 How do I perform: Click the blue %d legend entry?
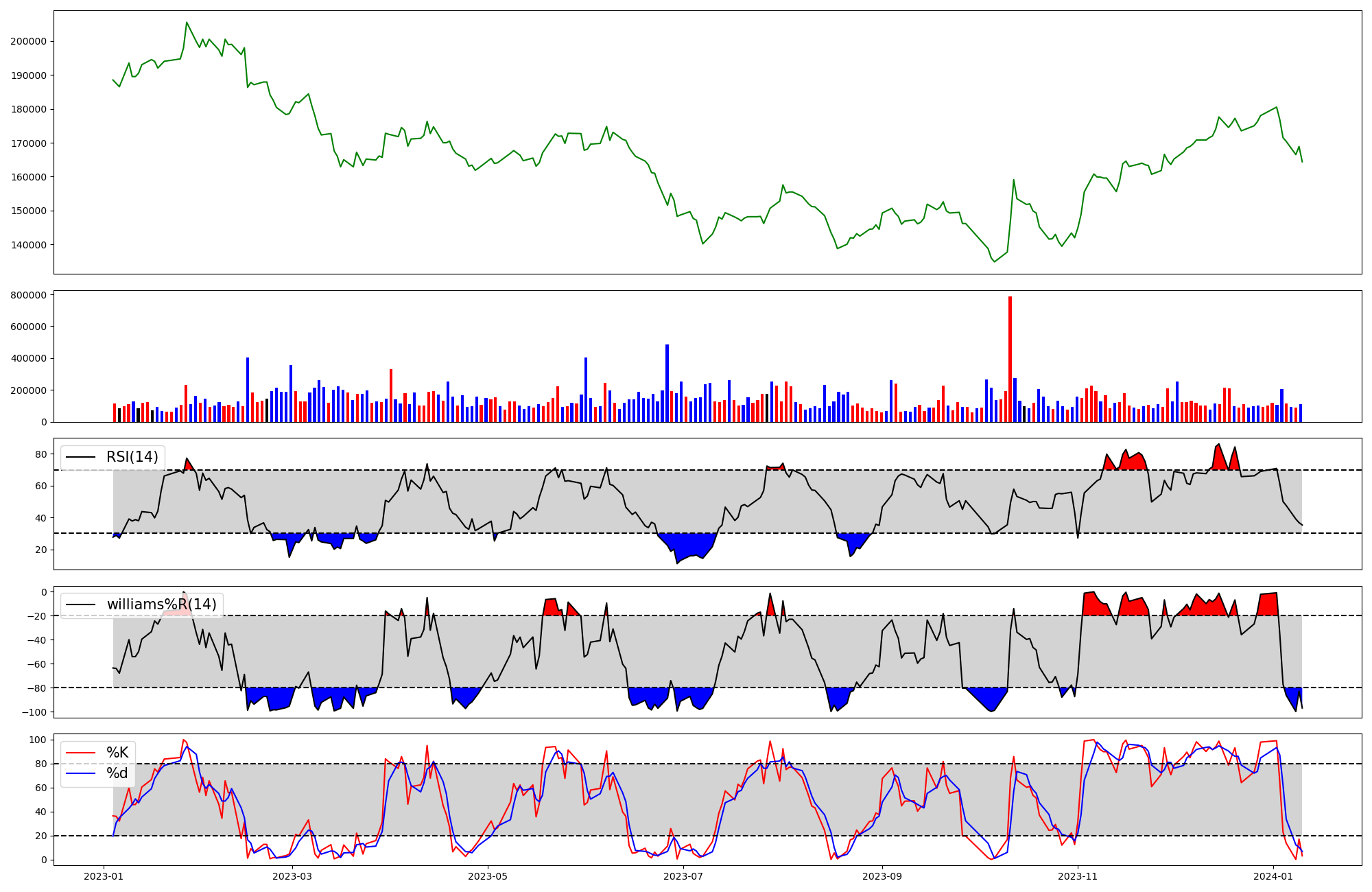(117, 773)
